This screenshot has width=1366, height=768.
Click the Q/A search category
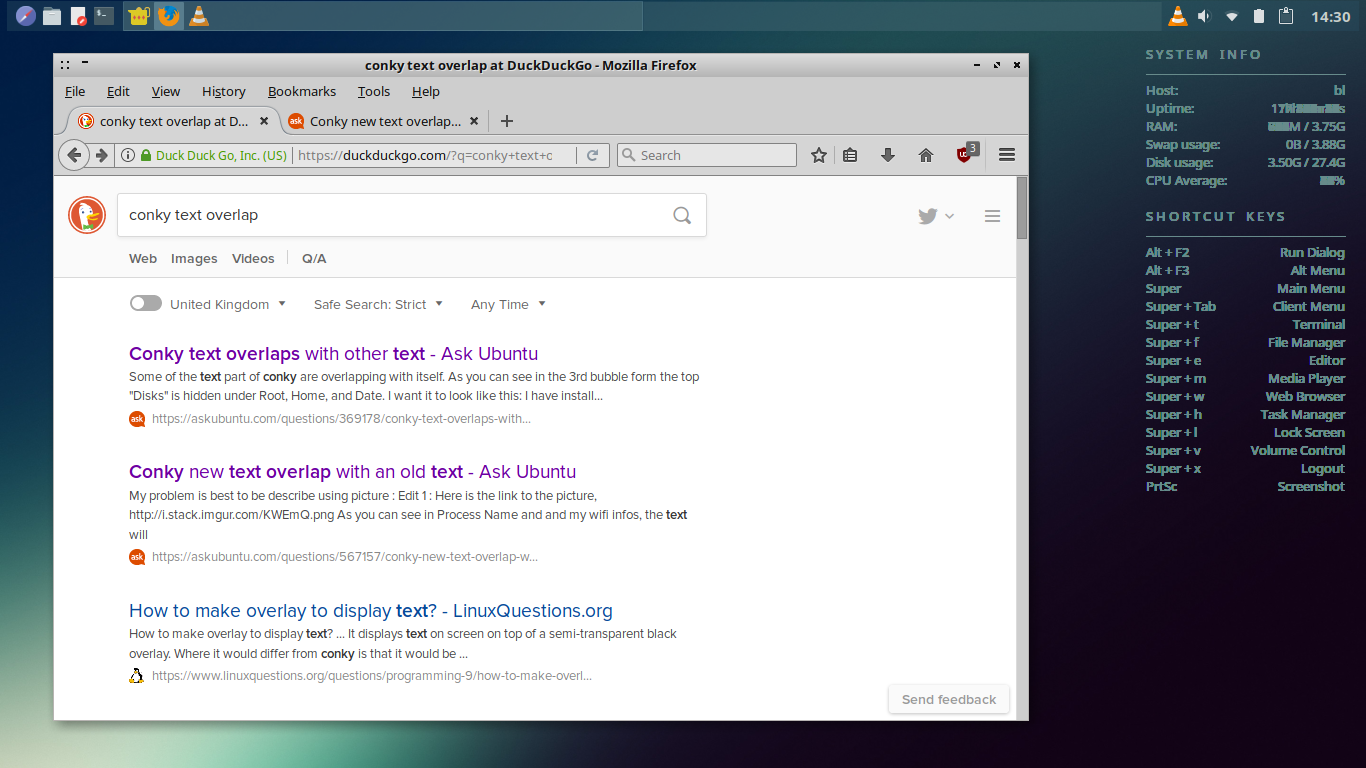[x=314, y=258]
